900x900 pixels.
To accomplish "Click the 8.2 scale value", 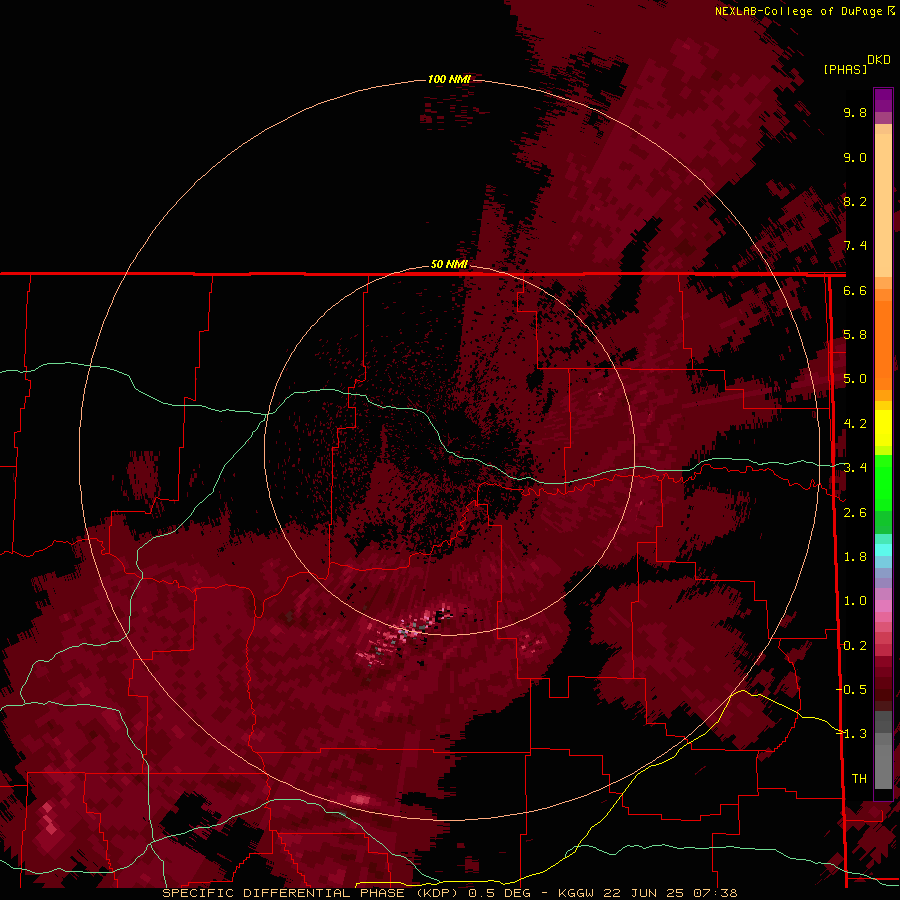I will pyautogui.click(x=855, y=202).
